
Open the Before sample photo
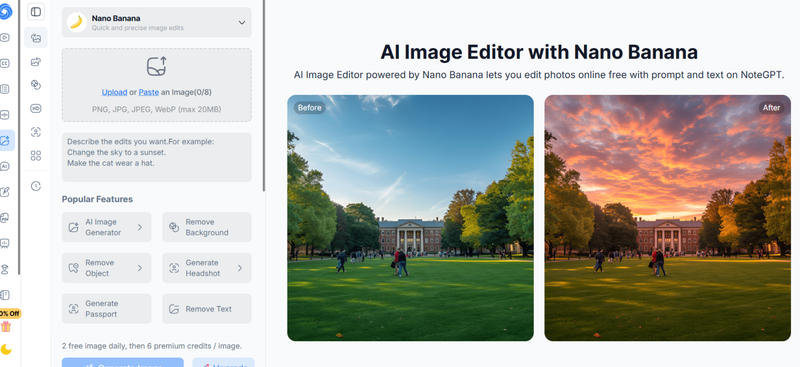pos(410,218)
